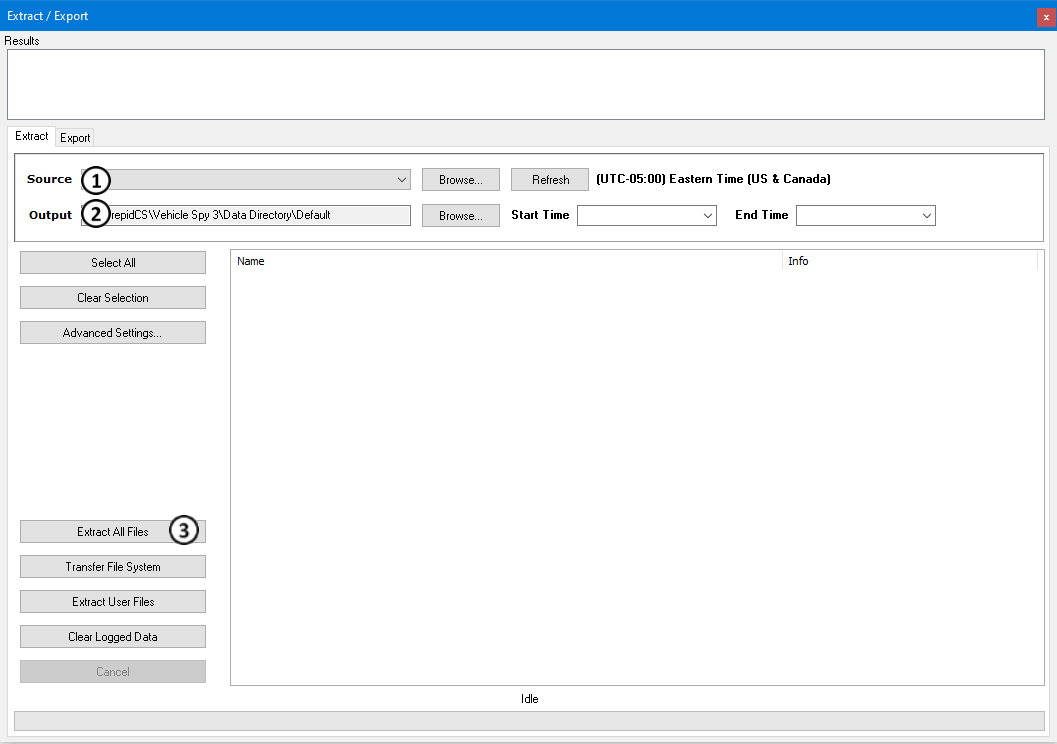This screenshot has width=1057, height=744.
Task: Open Advanced Settings dialog
Action: [x=113, y=333]
